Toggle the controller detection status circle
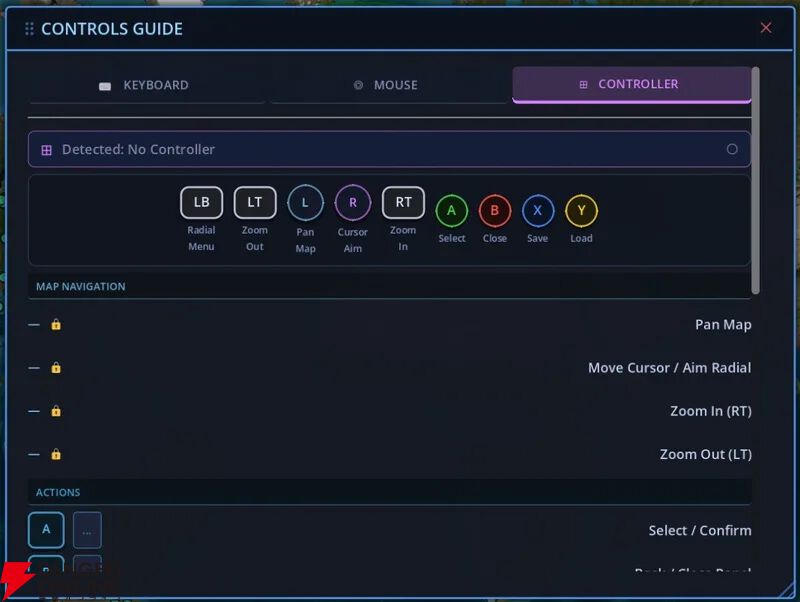The height and width of the screenshot is (602, 800). (x=732, y=149)
